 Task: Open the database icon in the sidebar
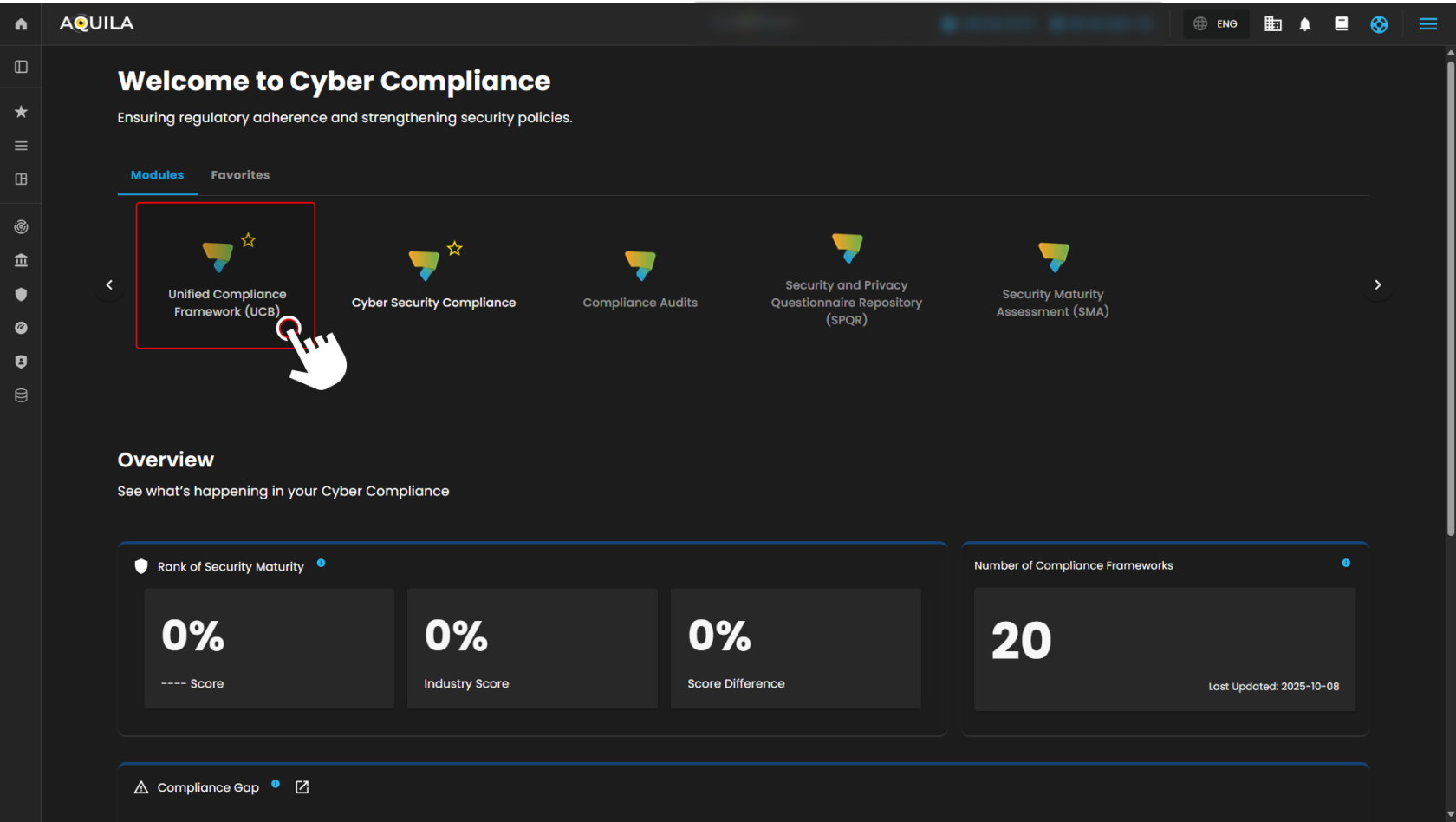[21, 395]
